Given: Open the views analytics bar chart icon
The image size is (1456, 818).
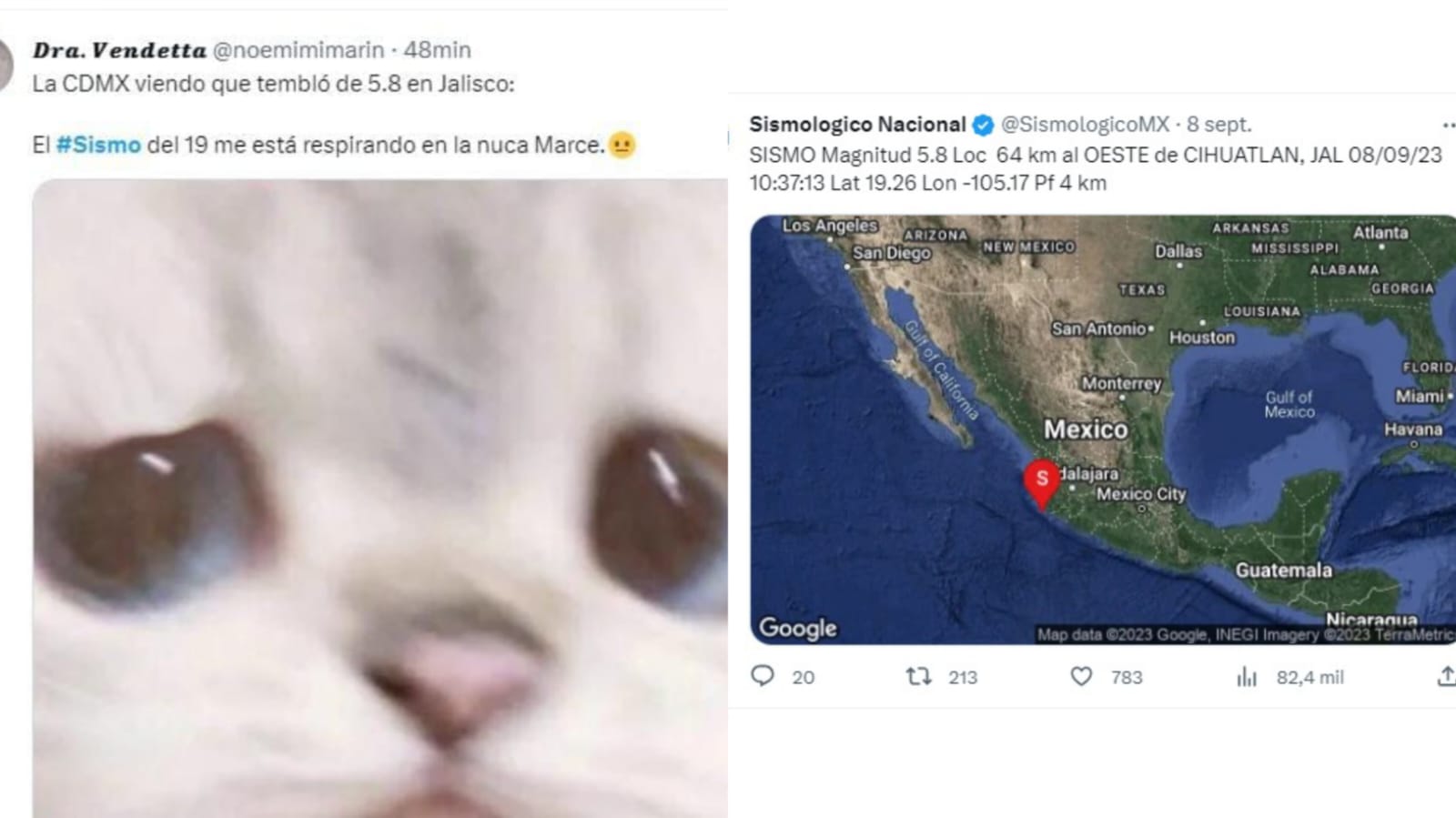Looking at the screenshot, I should 1246,676.
